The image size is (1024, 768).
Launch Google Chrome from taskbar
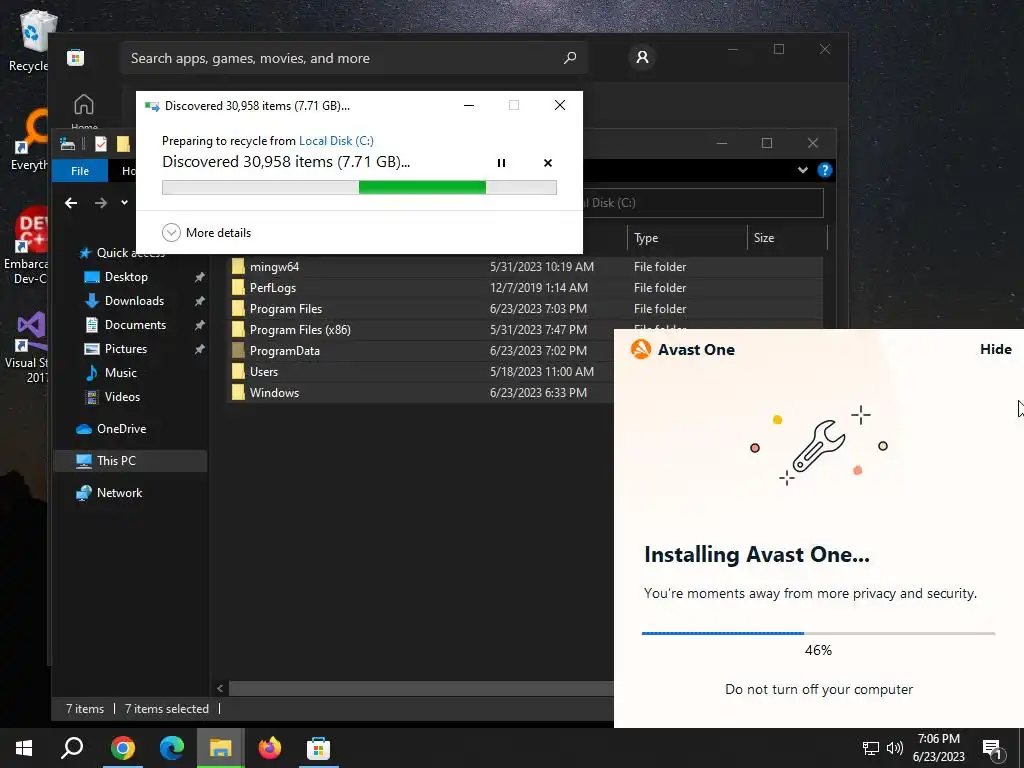[122, 748]
